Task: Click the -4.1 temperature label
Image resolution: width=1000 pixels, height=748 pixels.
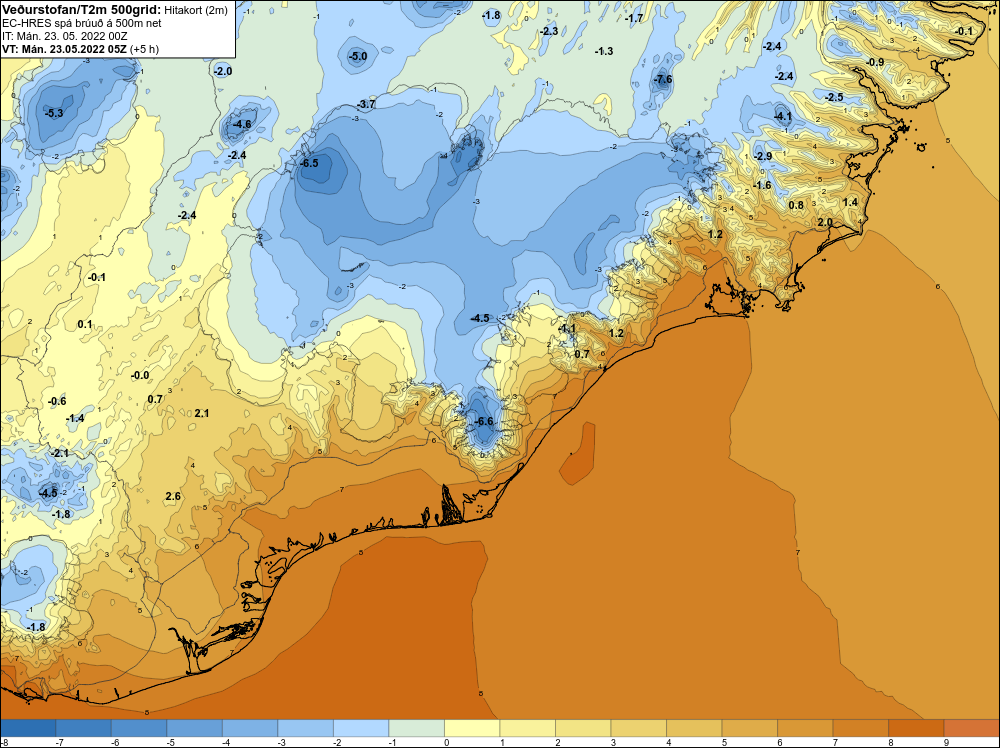Action: (783, 117)
